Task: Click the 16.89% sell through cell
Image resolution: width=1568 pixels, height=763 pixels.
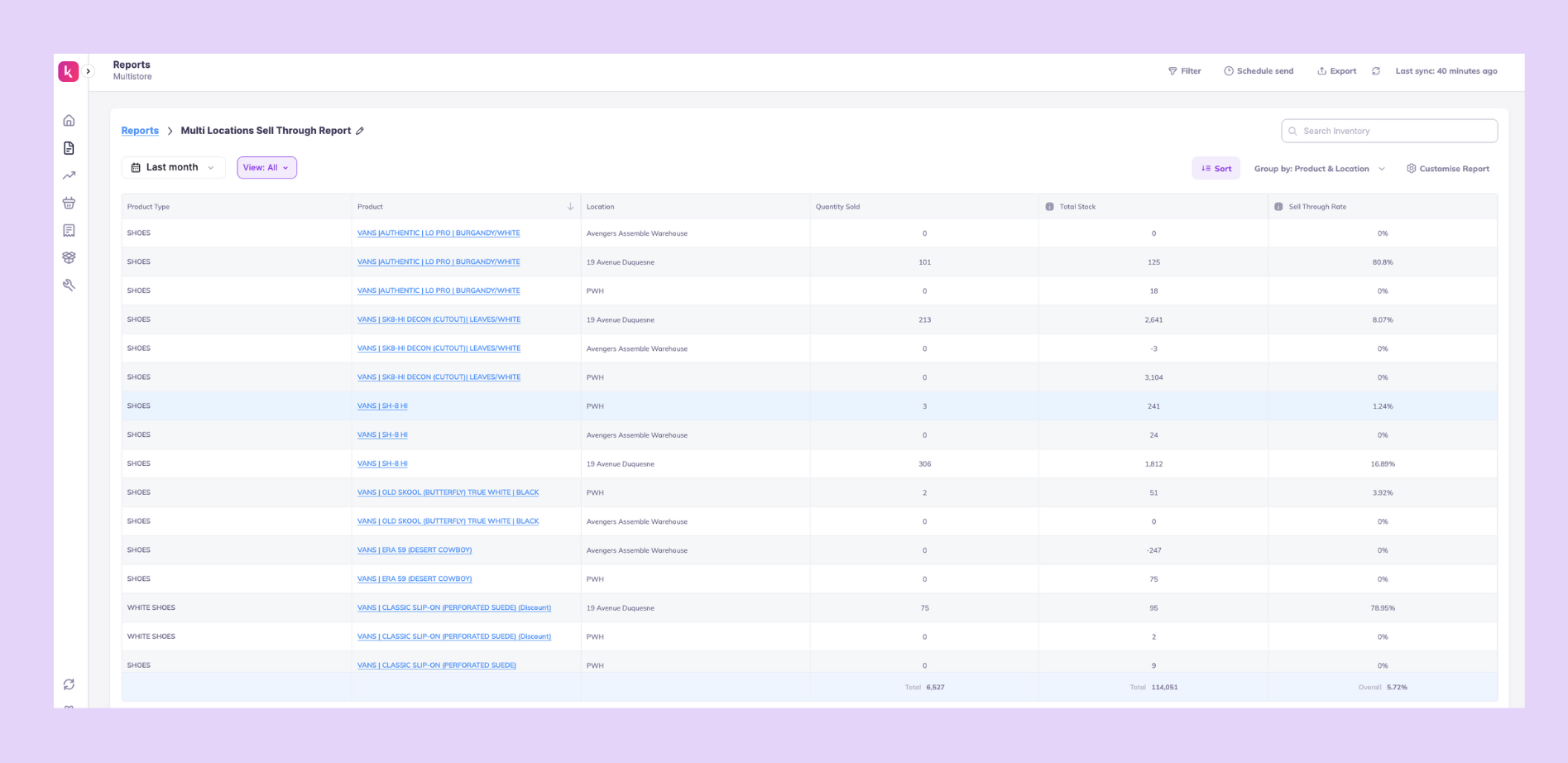Action: coord(1383,464)
